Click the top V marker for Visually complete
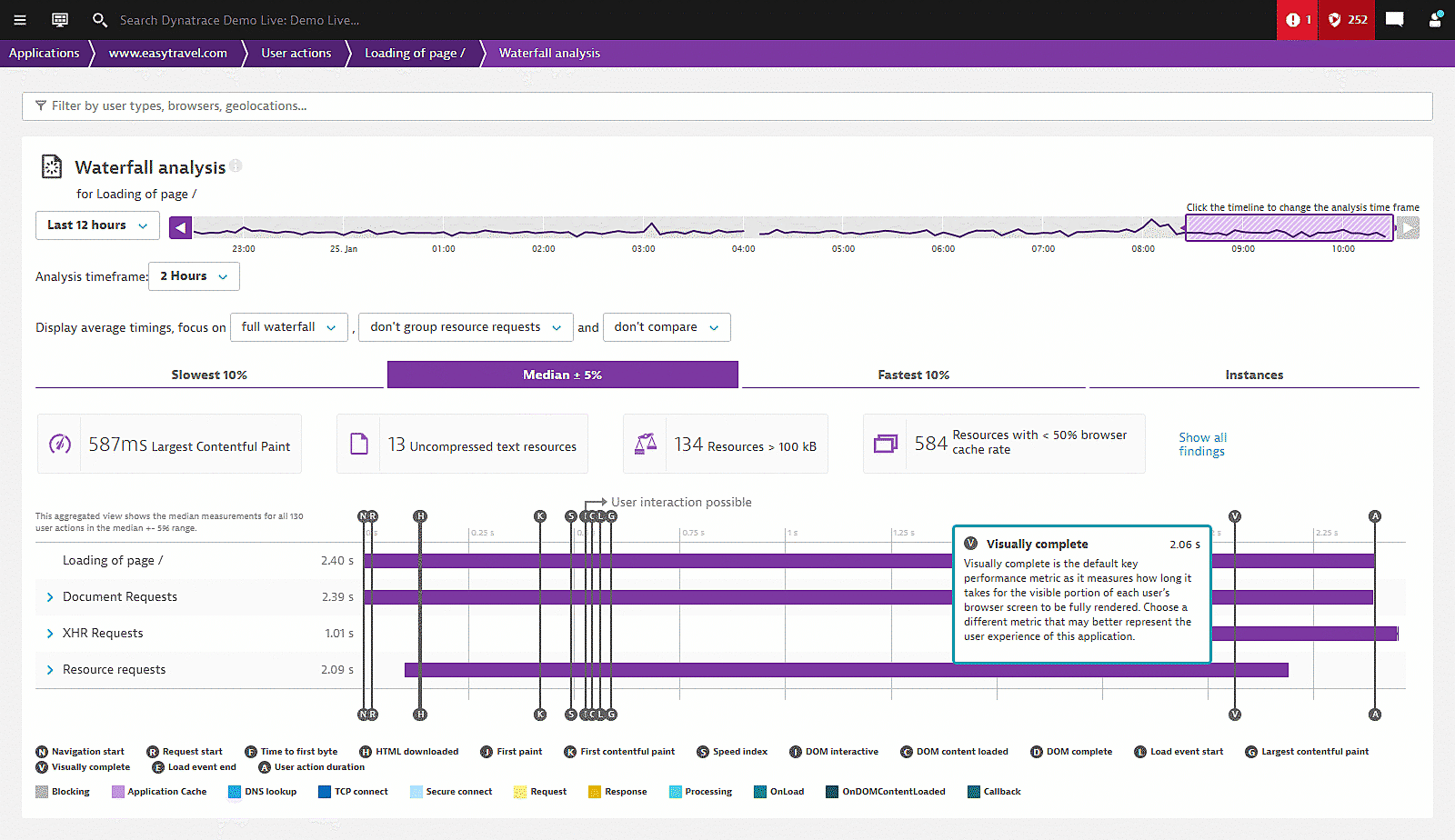1455x840 pixels. point(1235,516)
